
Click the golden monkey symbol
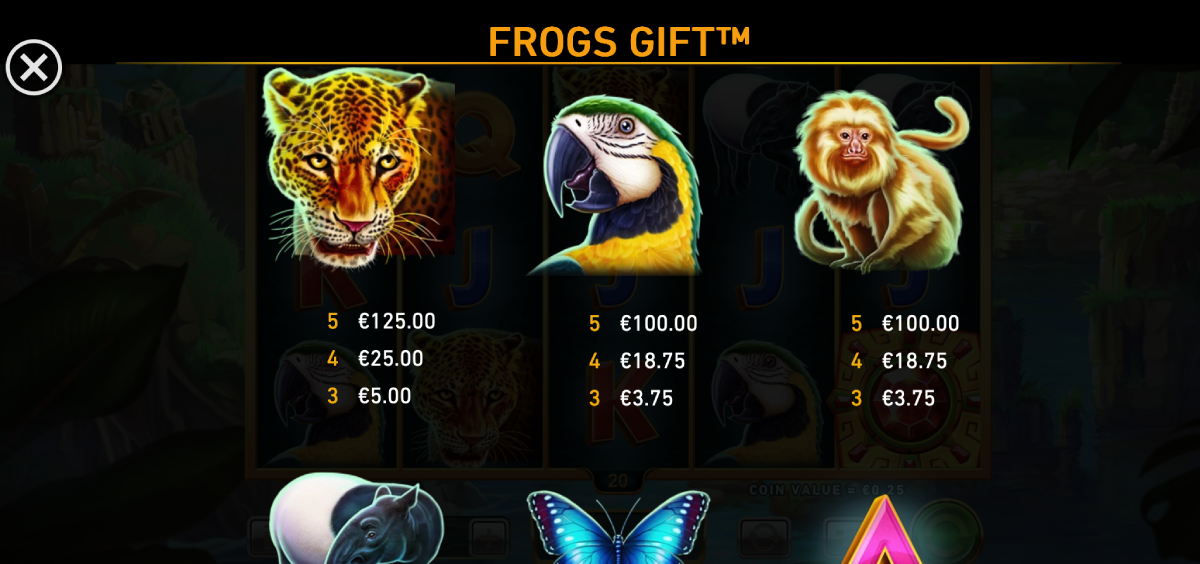pos(880,181)
